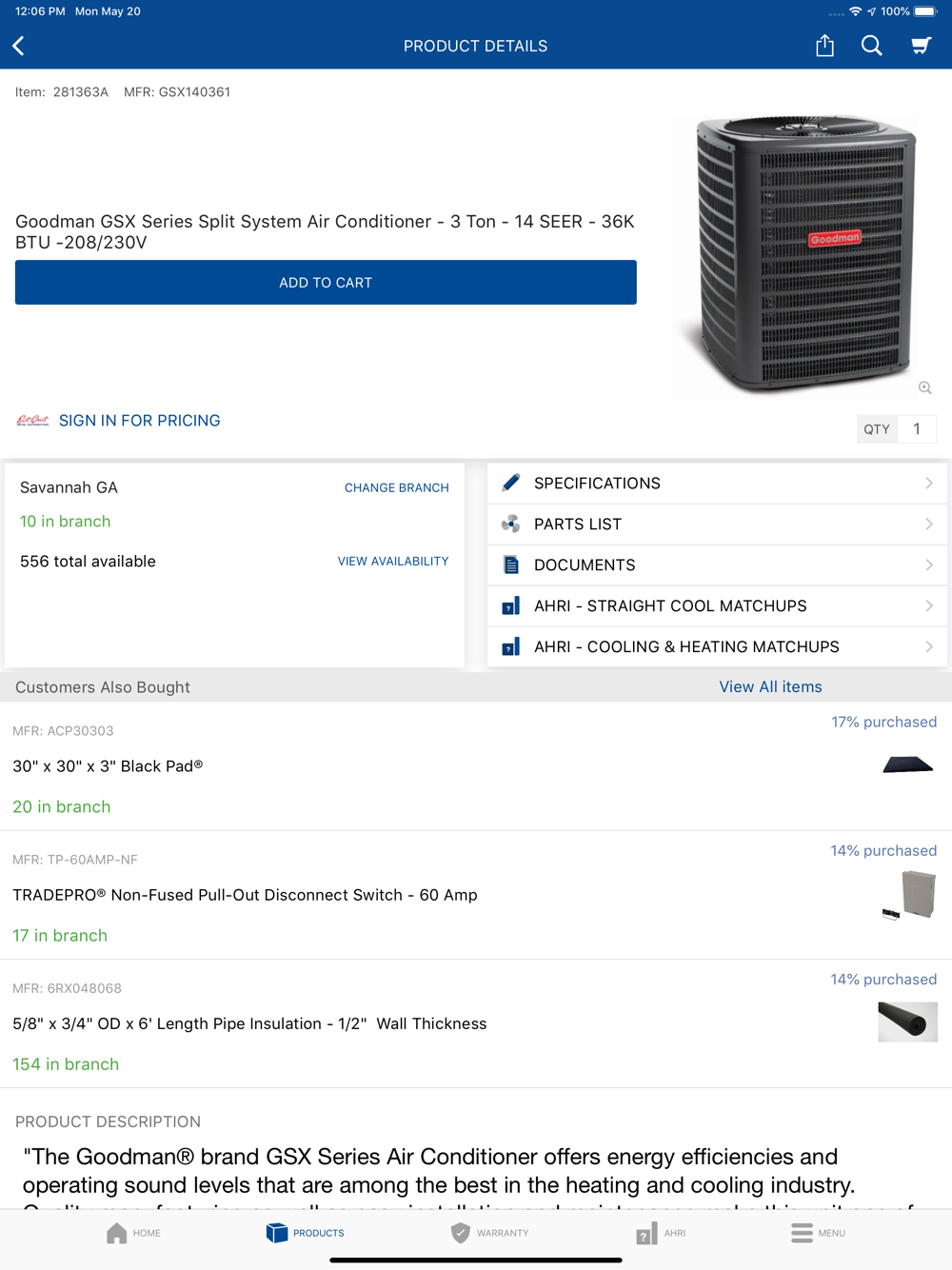The height and width of the screenshot is (1270, 952).
Task: Open search with the magnifier icon
Action: coord(871,45)
